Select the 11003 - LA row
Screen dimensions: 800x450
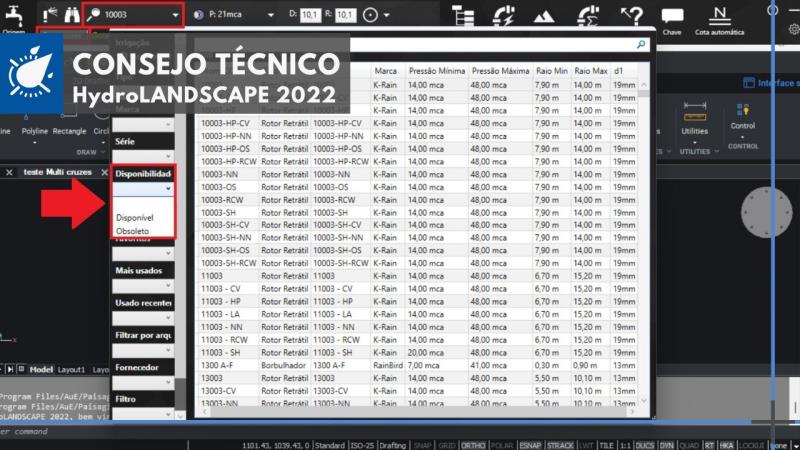tap(417, 314)
